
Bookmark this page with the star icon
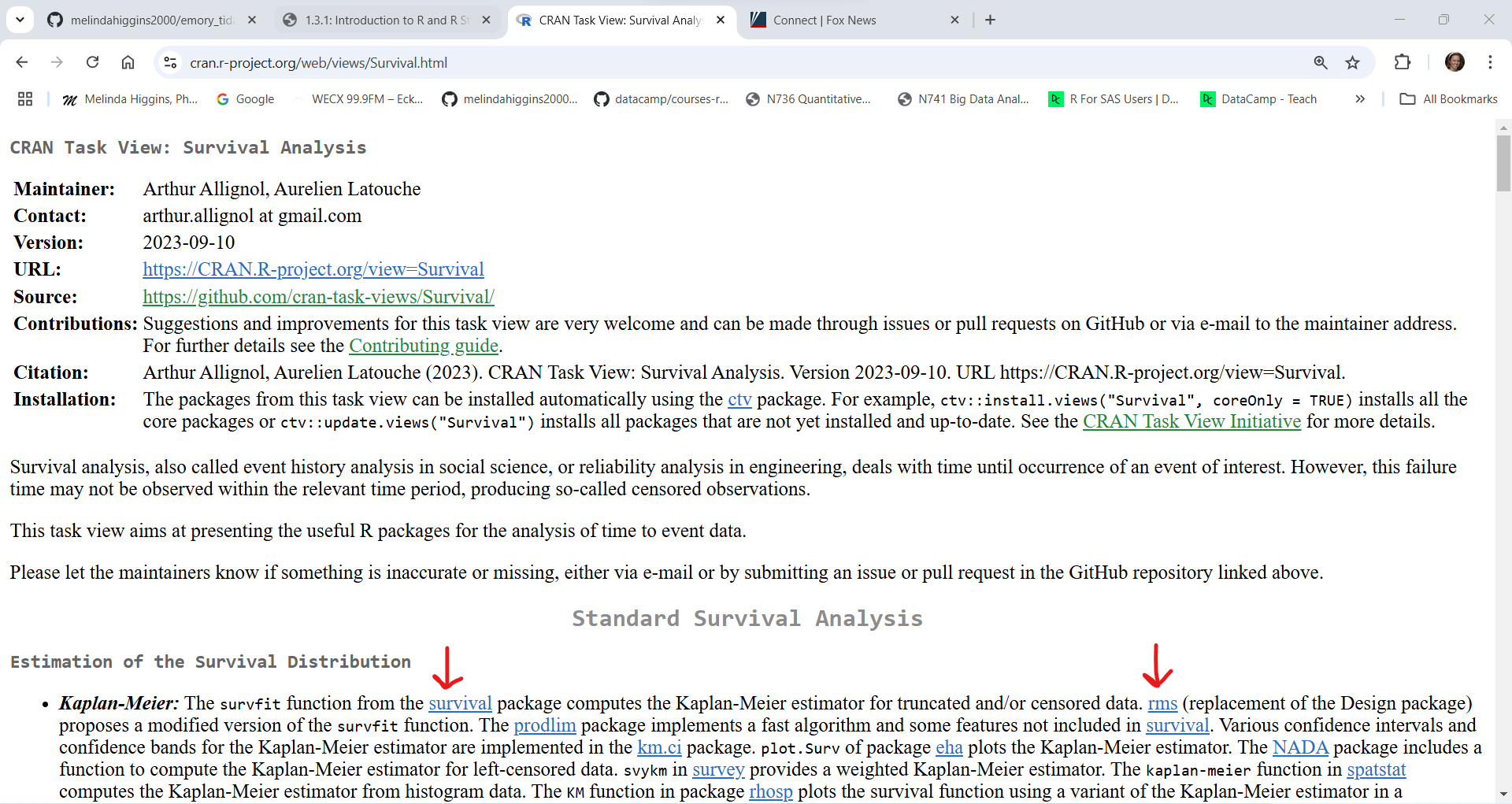pos(1352,62)
